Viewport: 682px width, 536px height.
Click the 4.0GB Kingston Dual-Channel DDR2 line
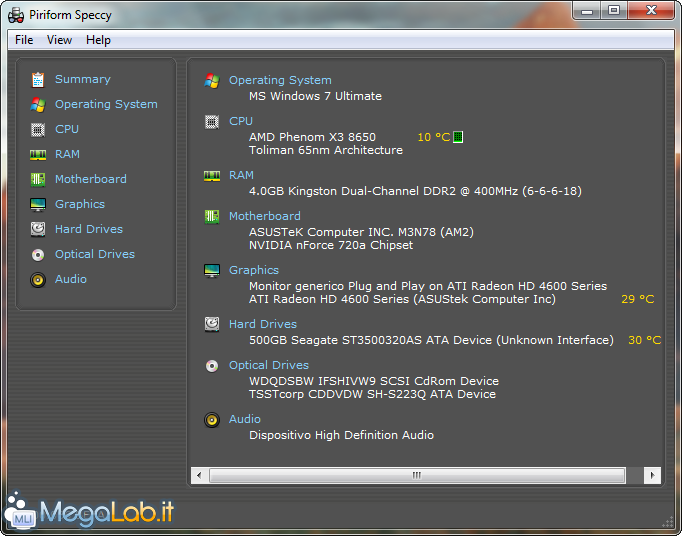415,191
